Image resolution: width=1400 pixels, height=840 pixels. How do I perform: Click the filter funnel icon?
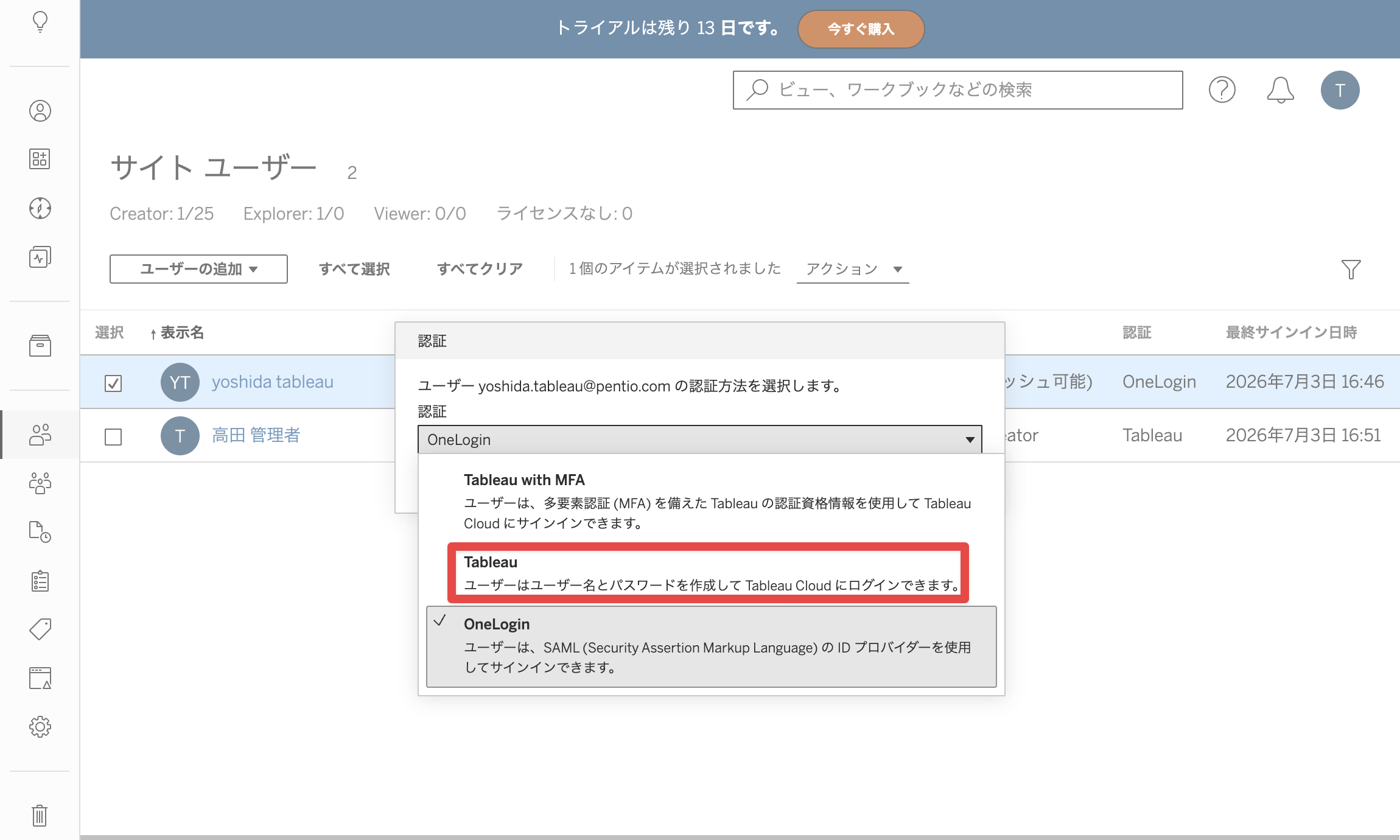[1351, 269]
